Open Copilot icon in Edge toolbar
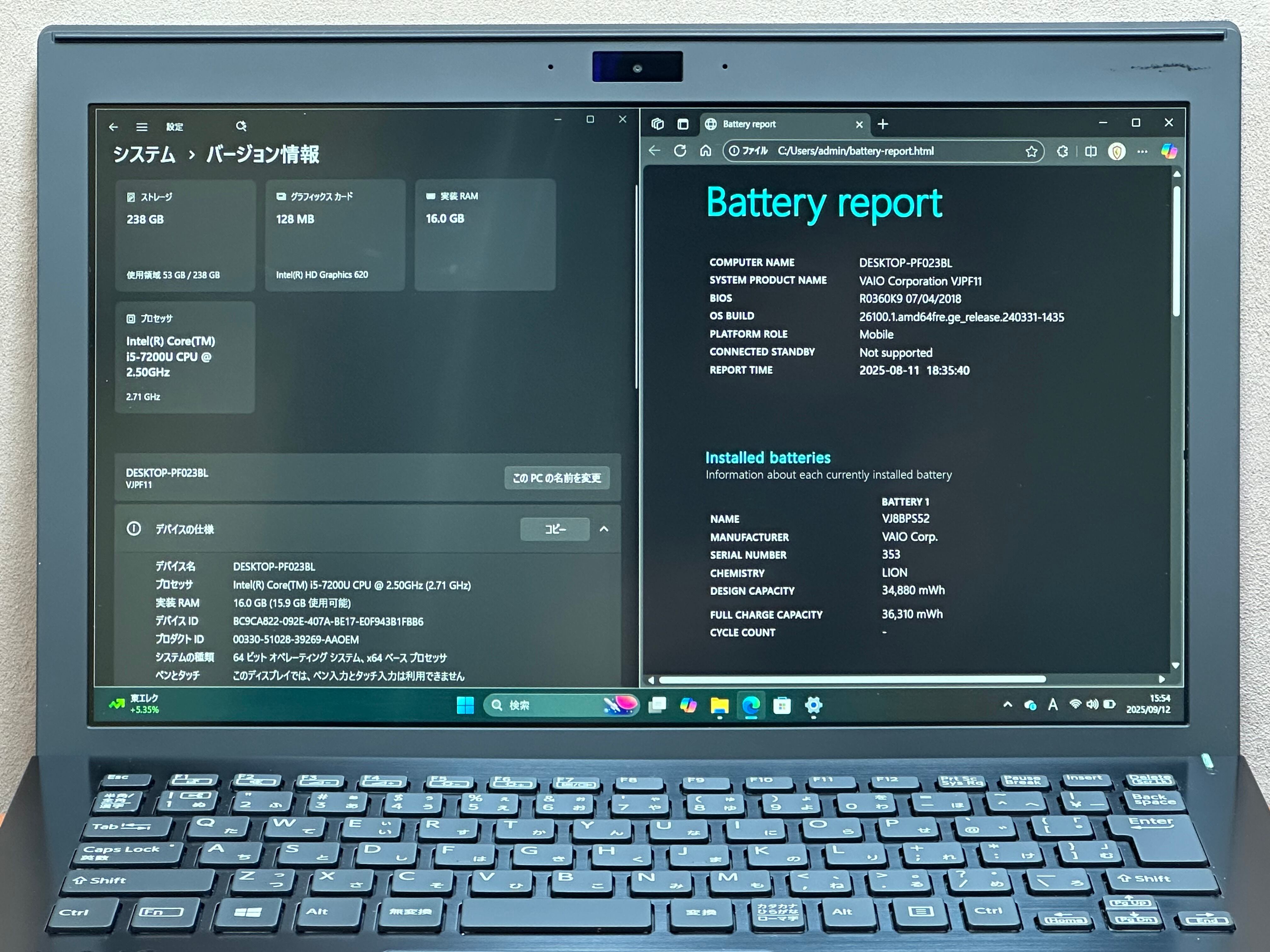This screenshot has width=1270, height=952. (1169, 151)
